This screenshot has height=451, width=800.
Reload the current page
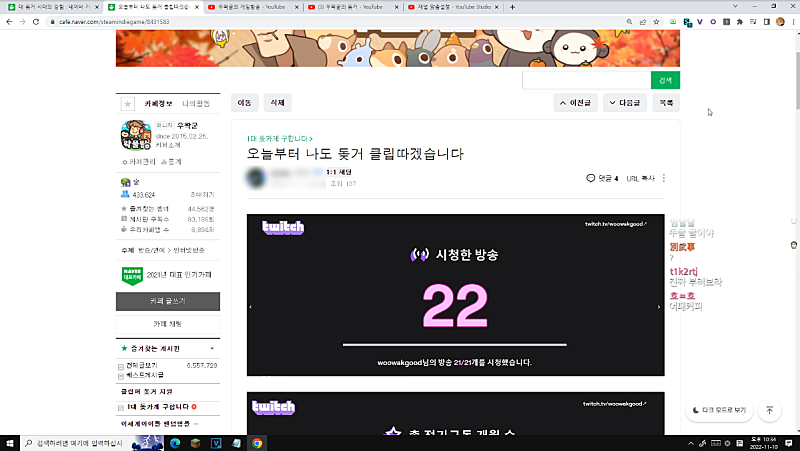click(36, 22)
